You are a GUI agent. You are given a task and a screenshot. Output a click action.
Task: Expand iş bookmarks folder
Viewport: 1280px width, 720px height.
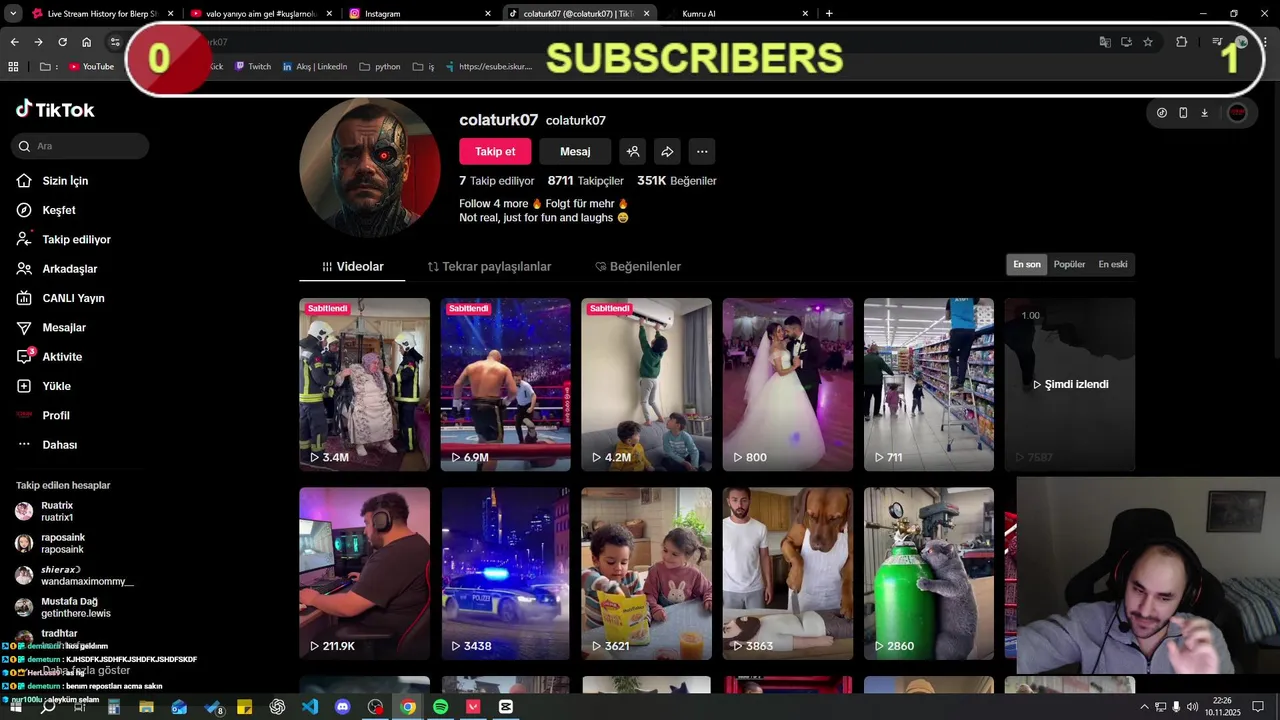(423, 67)
